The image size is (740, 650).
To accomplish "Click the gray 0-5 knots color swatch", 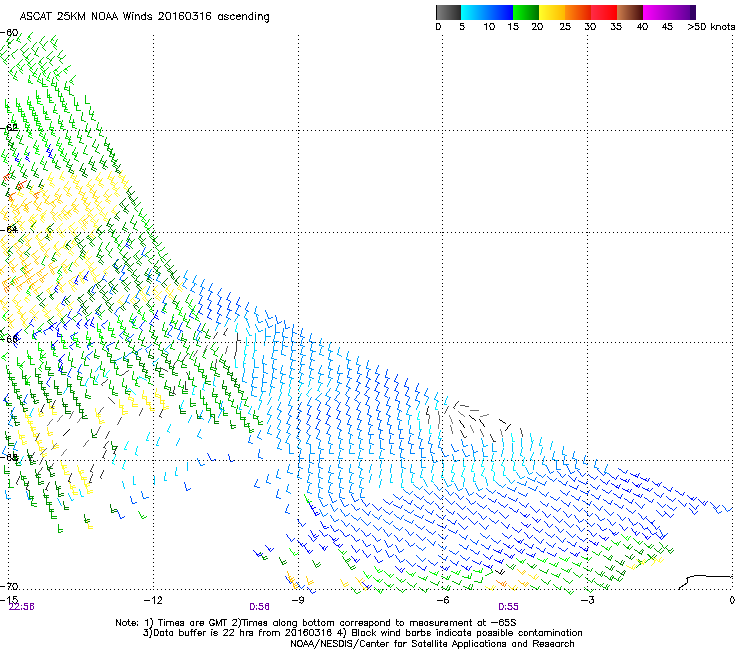I will [448, 12].
